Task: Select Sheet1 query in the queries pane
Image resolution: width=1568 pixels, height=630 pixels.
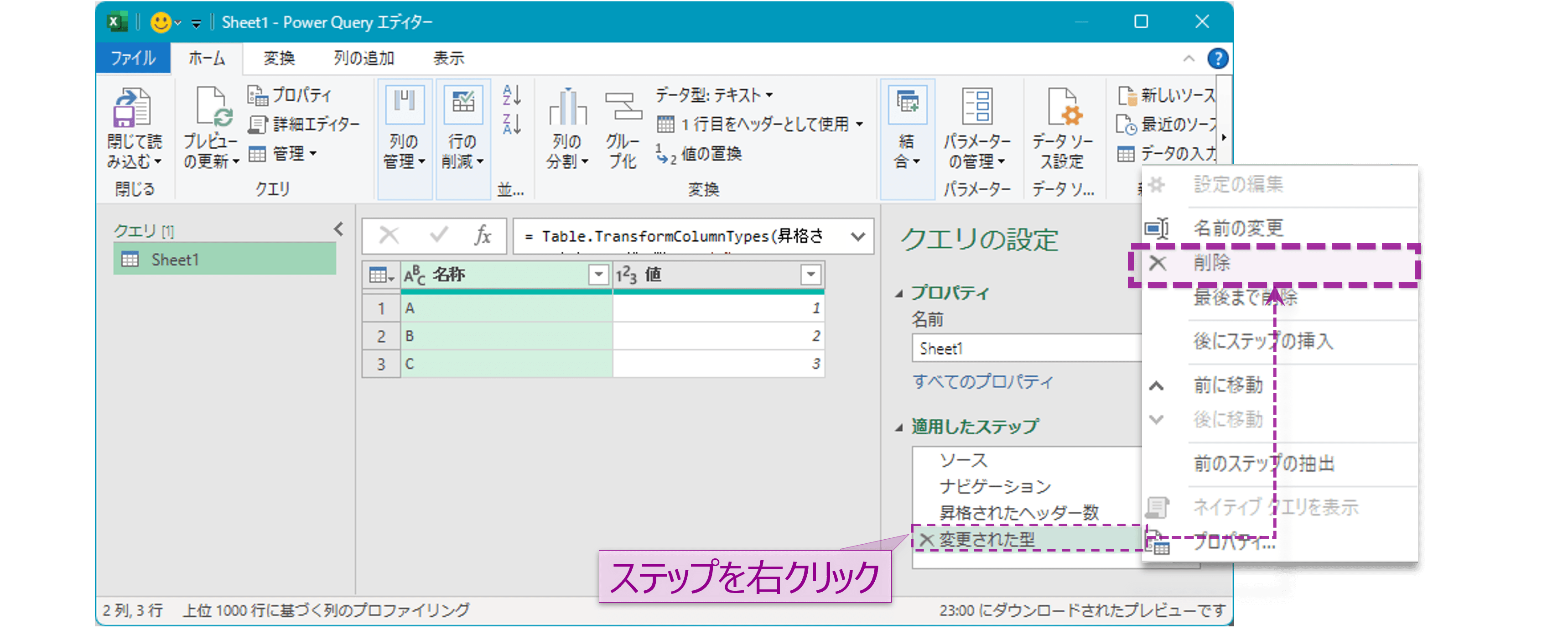Action: click(x=175, y=260)
